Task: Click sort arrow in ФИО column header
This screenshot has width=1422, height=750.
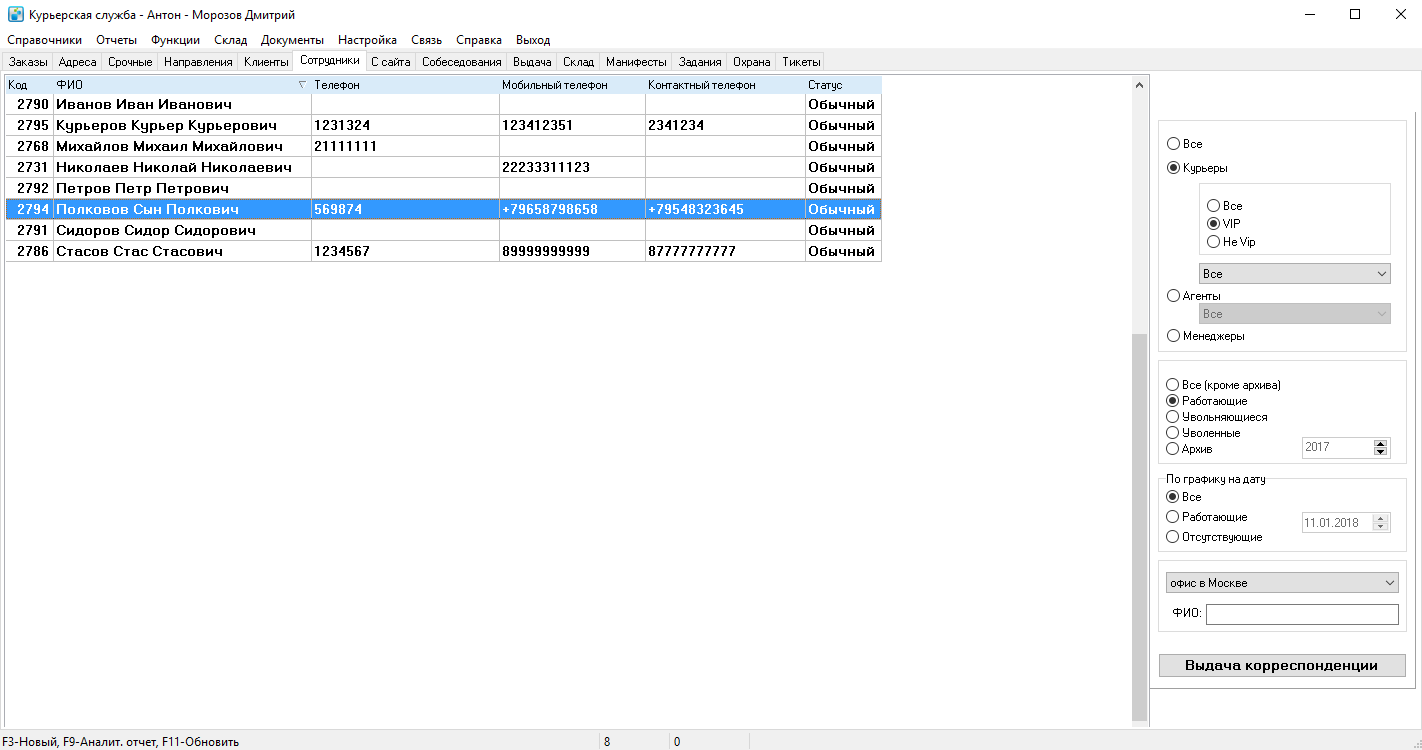Action: [x=302, y=85]
